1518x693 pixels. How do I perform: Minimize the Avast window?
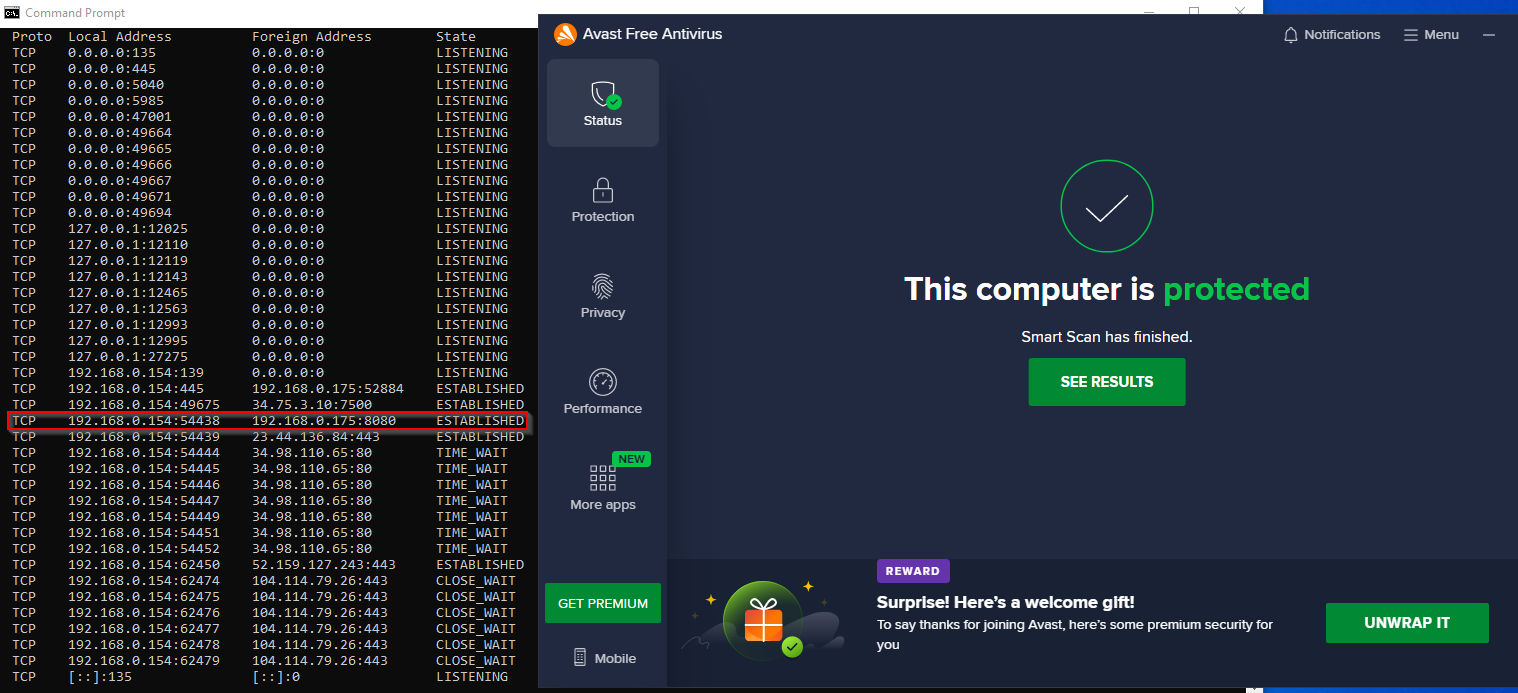pos(1489,35)
